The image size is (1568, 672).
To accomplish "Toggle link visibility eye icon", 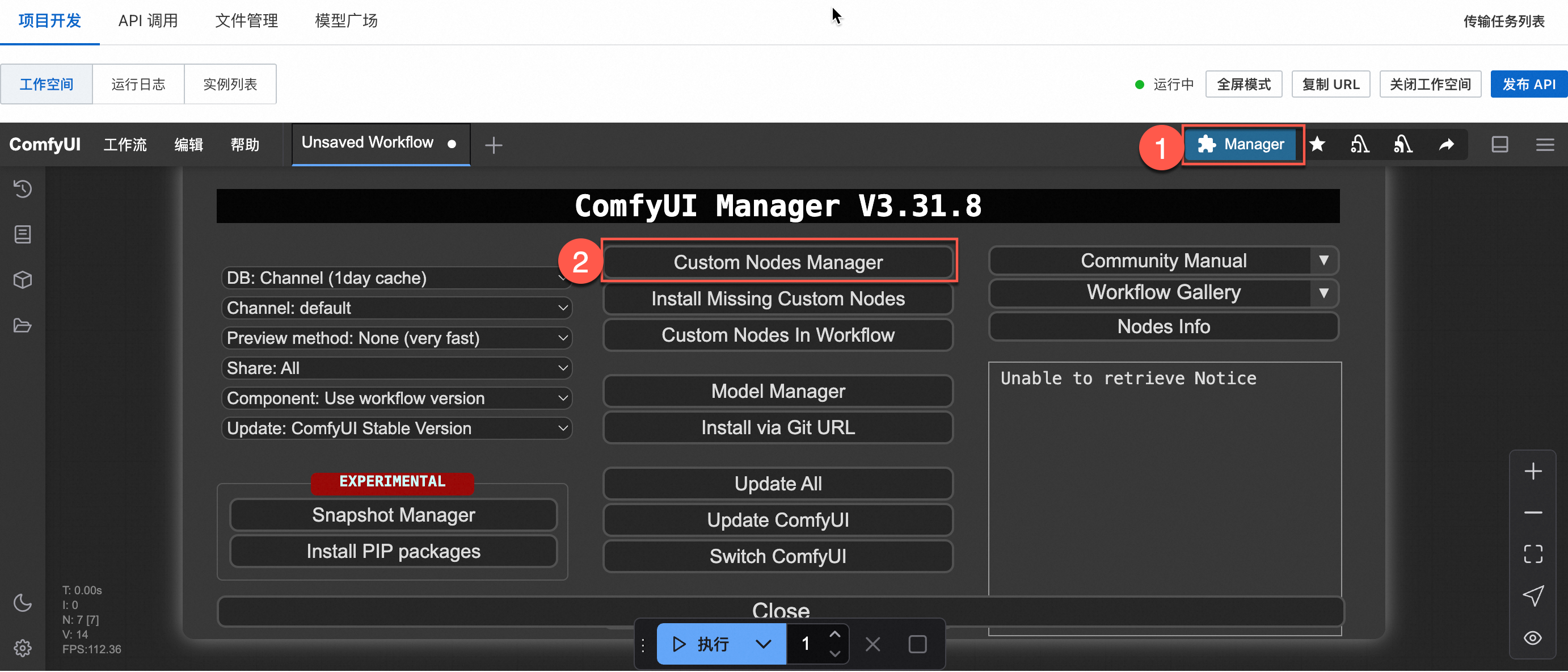I will 1533,638.
